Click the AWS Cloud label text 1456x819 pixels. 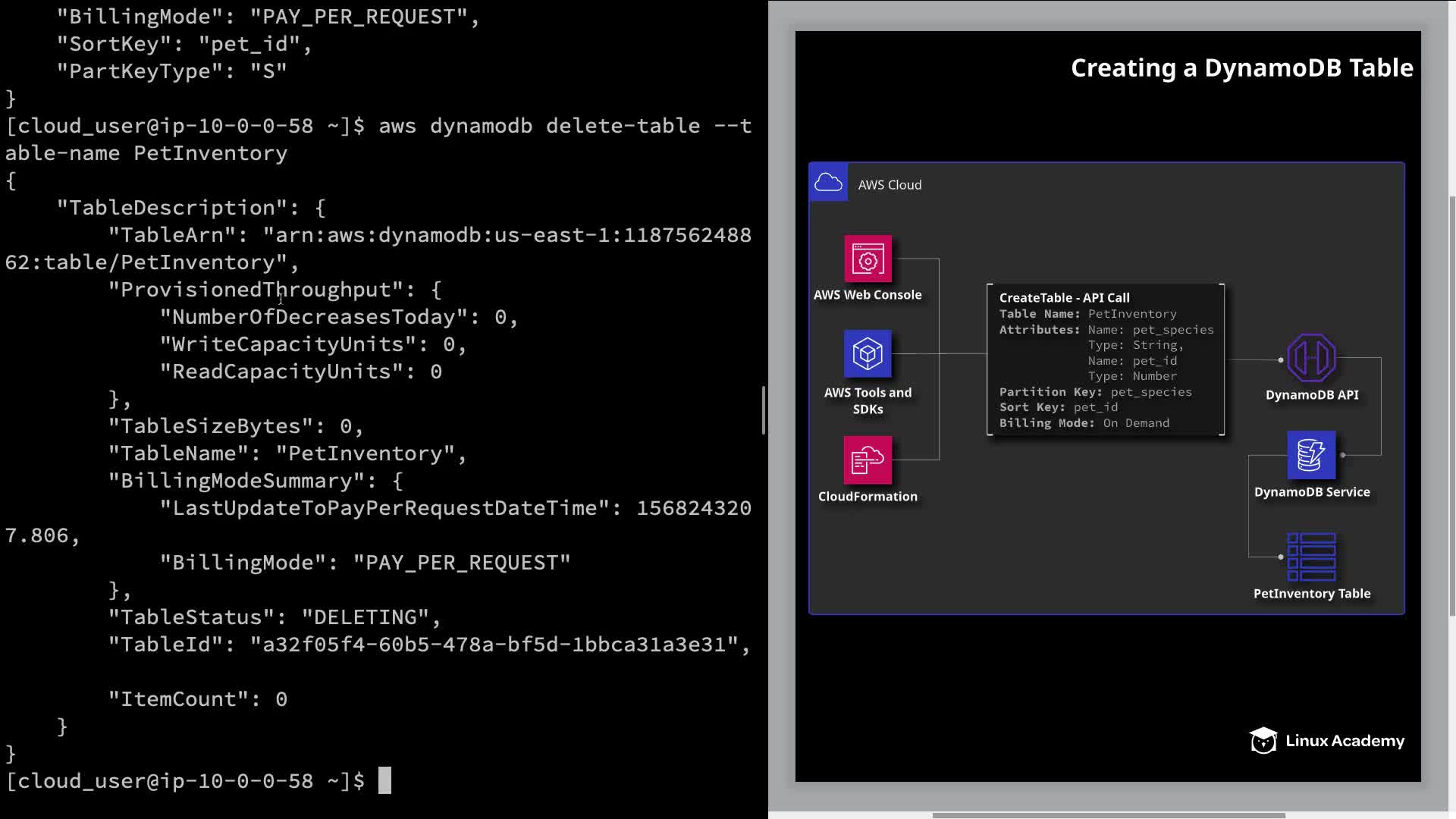[890, 185]
